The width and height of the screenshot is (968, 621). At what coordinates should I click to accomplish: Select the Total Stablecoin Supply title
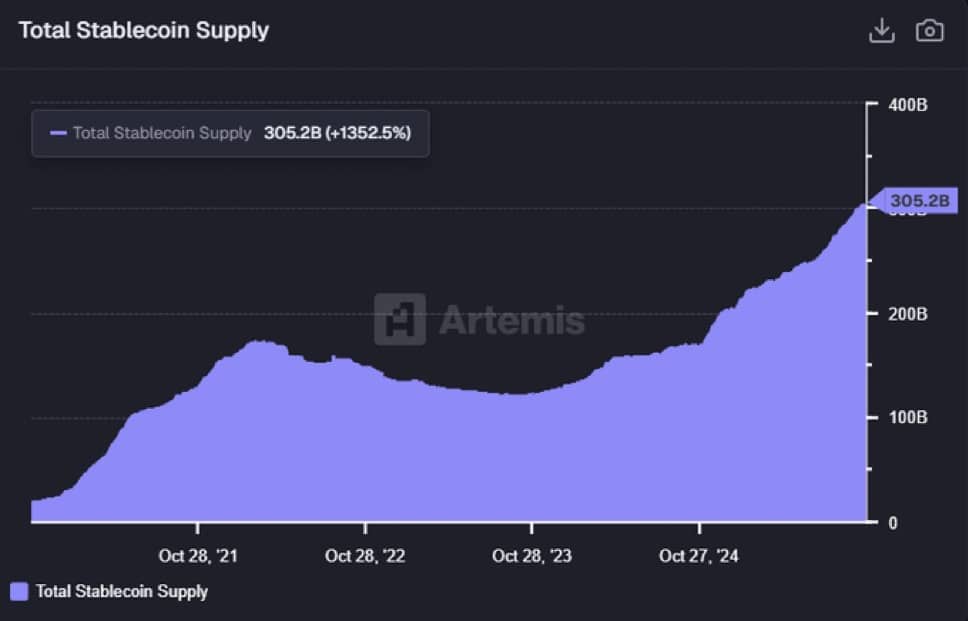tap(144, 30)
